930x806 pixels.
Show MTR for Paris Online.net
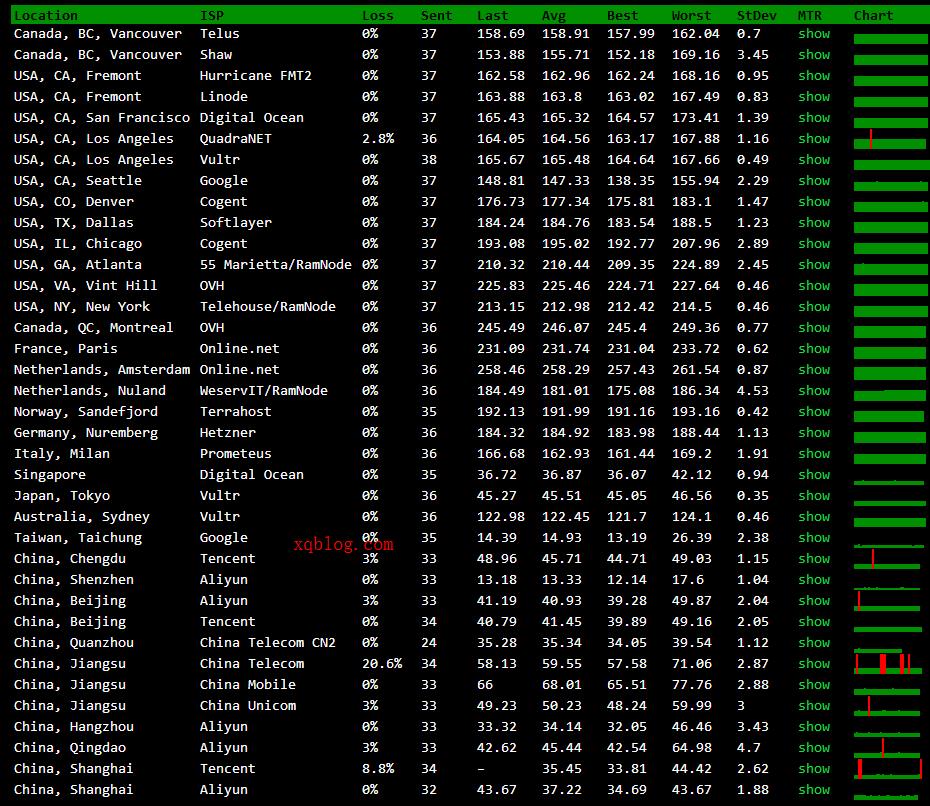click(x=814, y=349)
